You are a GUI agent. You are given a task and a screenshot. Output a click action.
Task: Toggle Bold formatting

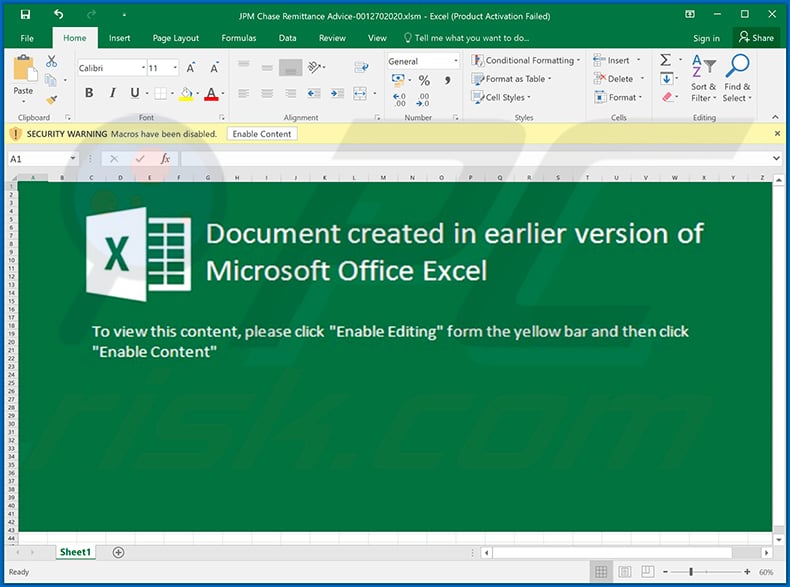89,93
